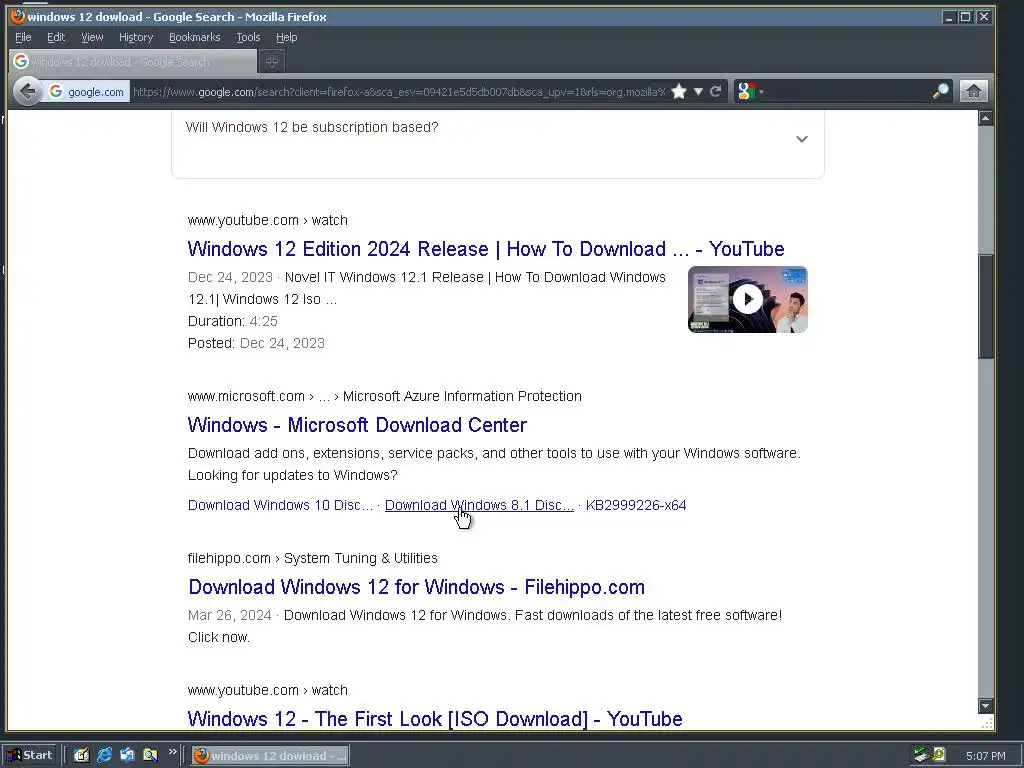Open 'Windows - Microsoft Download Center' result

tap(357, 425)
